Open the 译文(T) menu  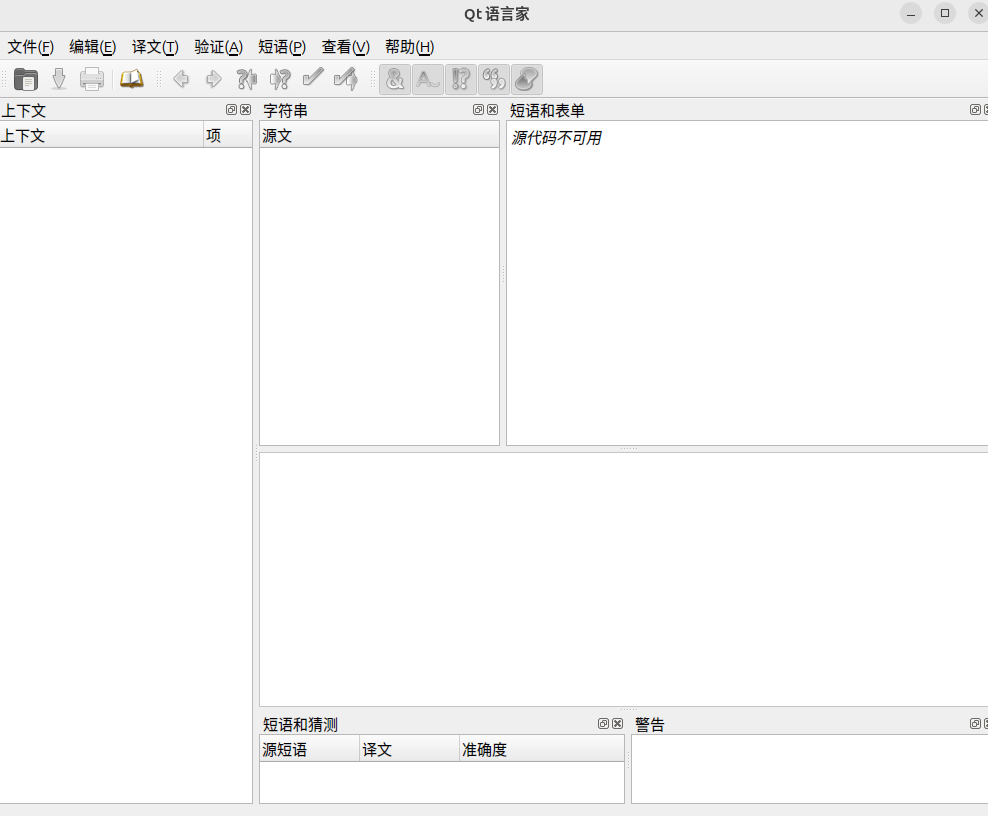click(155, 47)
